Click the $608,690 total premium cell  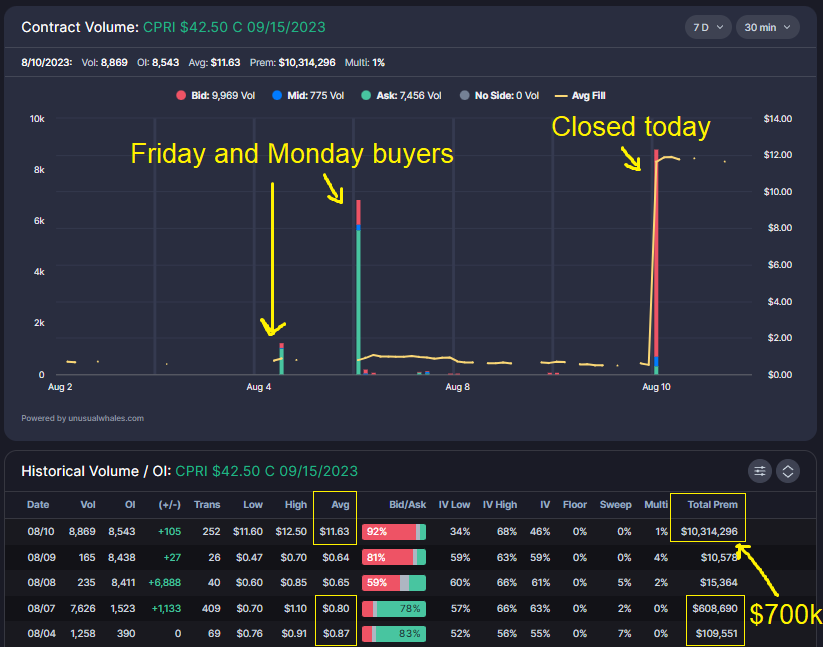tap(715, 609)
